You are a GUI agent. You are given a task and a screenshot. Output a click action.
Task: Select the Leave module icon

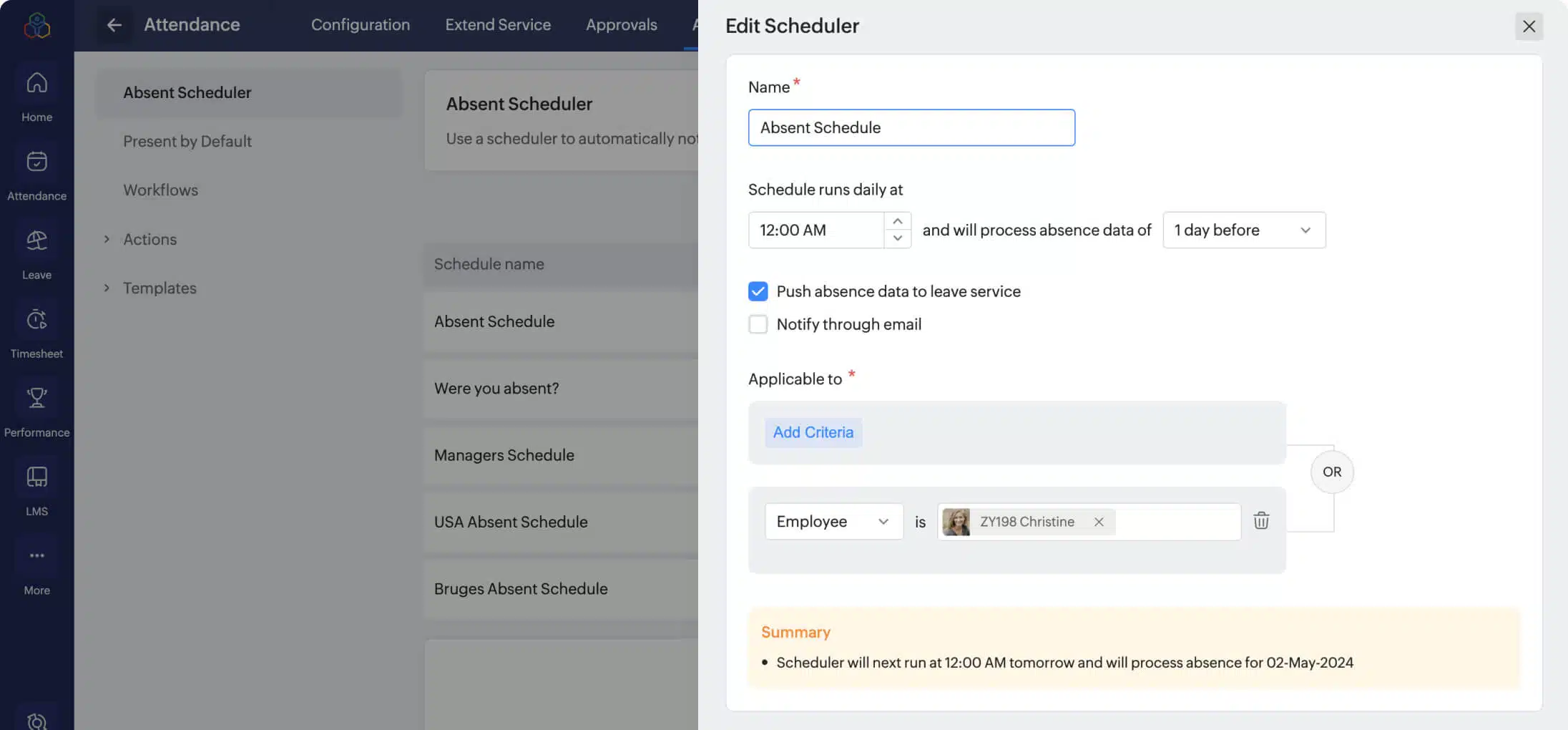pyautogui.click(x=36, y=250)
